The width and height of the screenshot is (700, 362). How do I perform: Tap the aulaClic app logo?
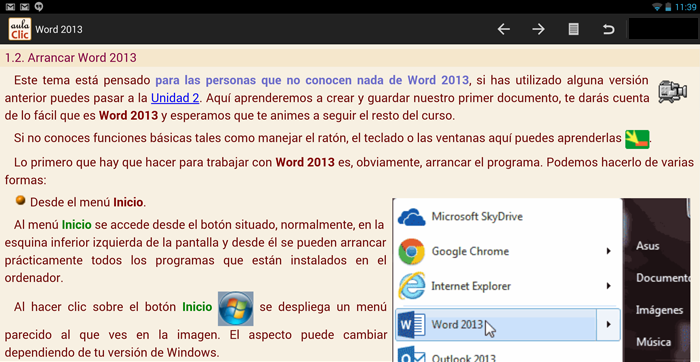[x=20, y=29]
